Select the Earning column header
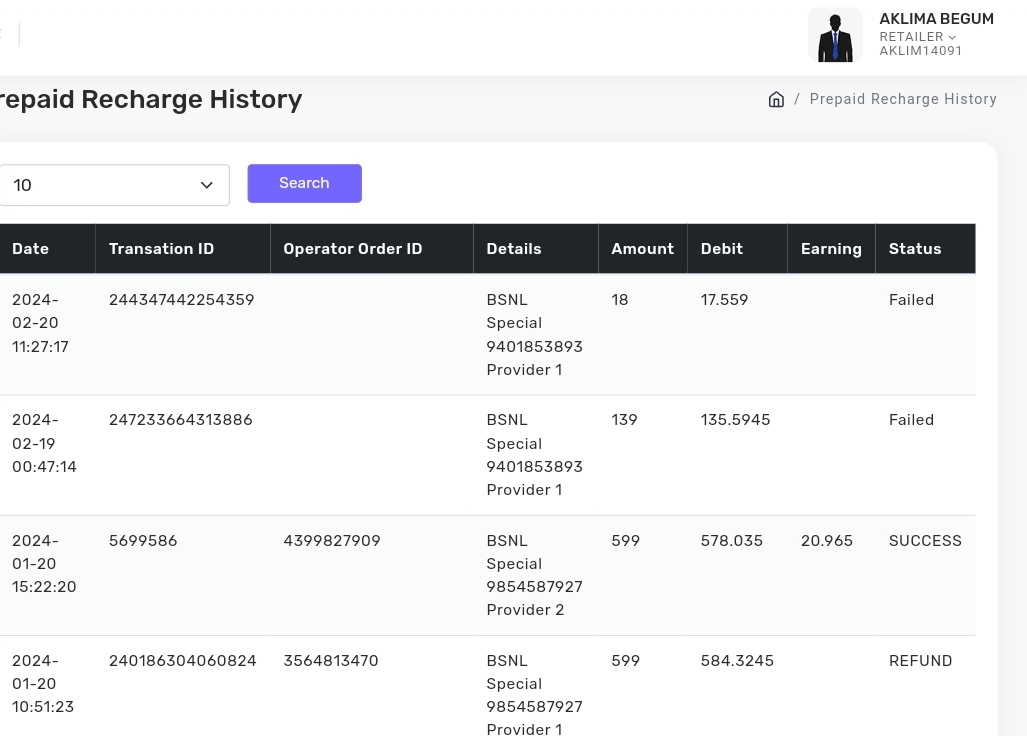This screenshot has width=1027, height=736. 830,249
